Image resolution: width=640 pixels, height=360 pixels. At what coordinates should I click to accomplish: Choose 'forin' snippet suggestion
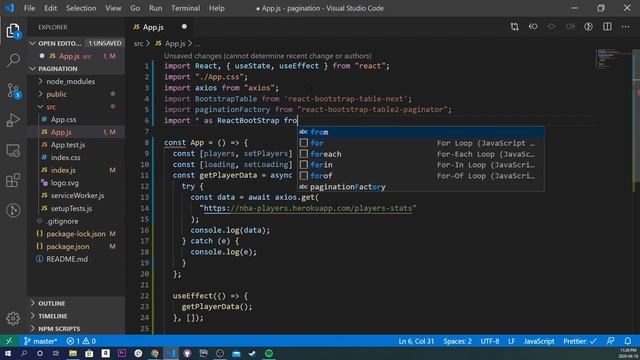[421, 165]
